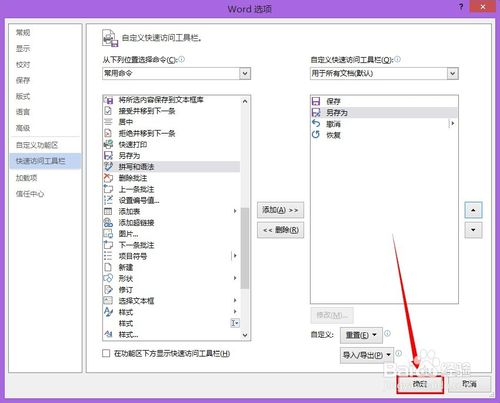The width and height of the screenshot is (500, 403).
Task: Expand the arrow beside 撤消 in right list
Action: click(452, 124)
